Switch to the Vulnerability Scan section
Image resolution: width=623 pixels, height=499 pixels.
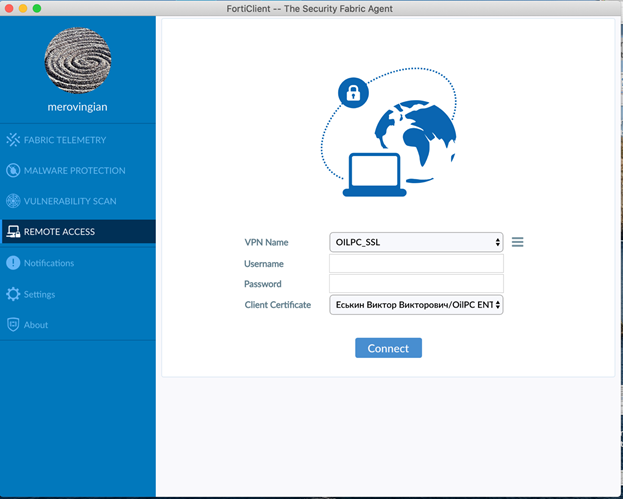tap(70, 201)
